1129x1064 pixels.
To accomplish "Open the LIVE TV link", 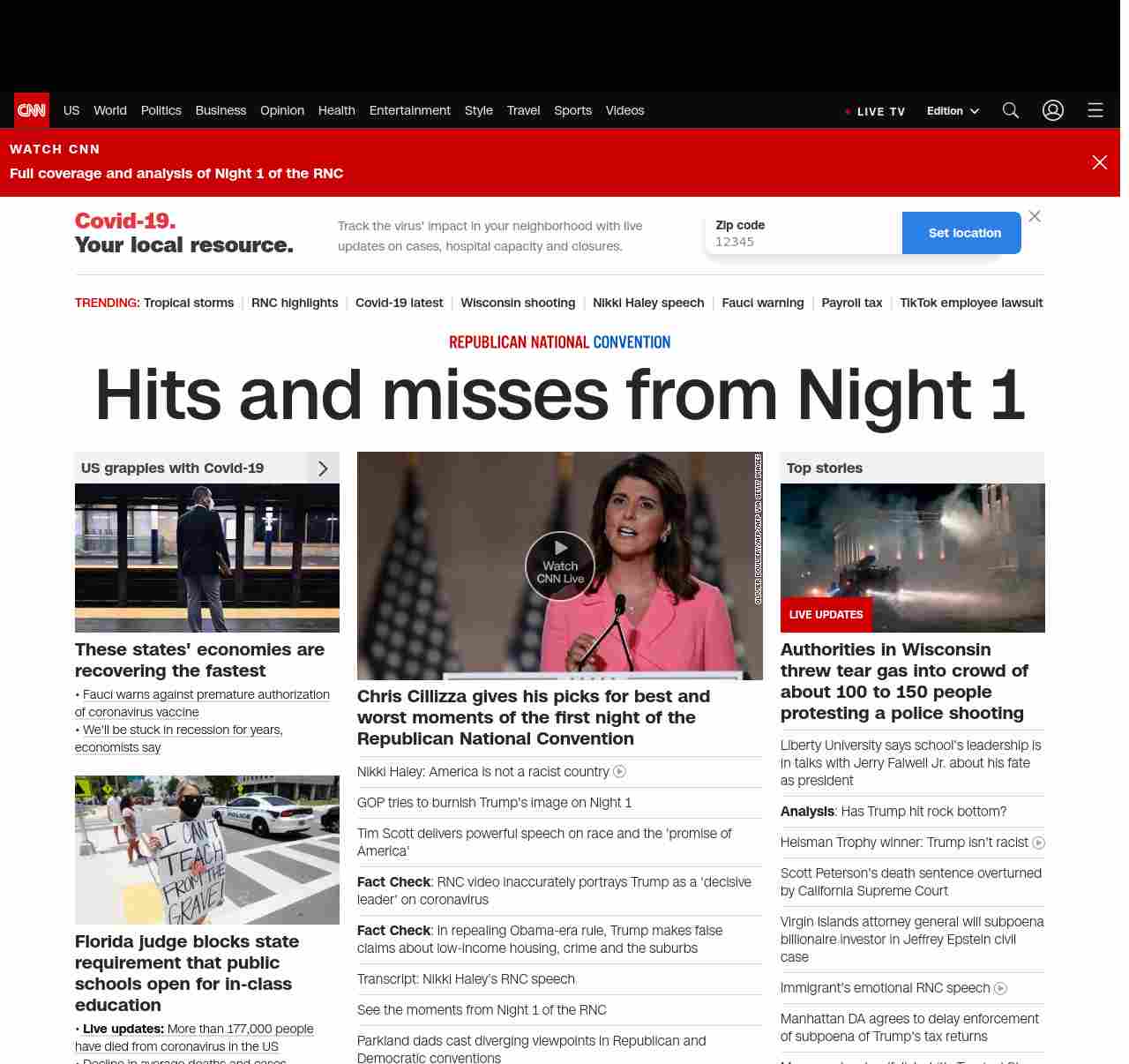I will click(x=875, y=111).
